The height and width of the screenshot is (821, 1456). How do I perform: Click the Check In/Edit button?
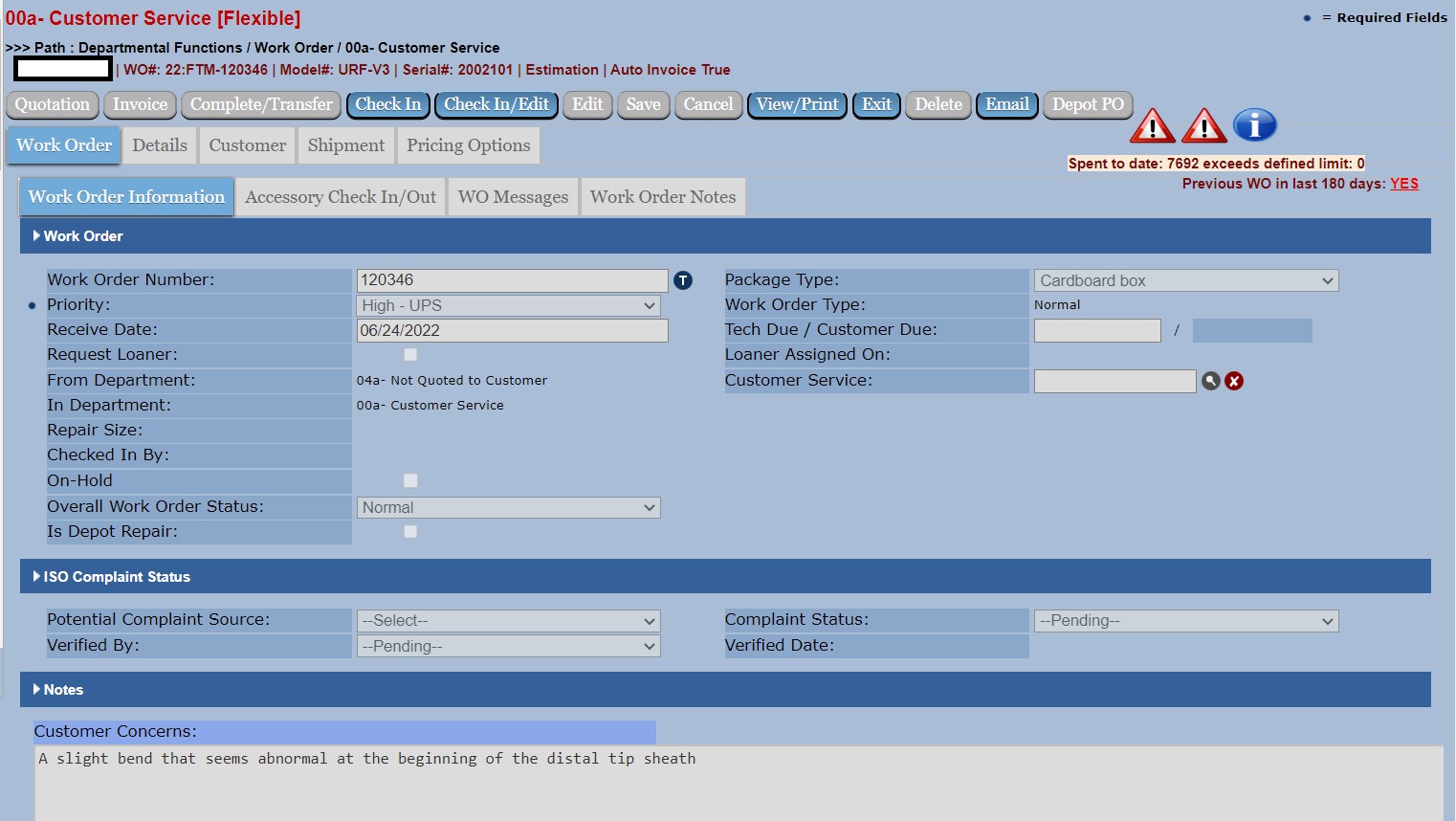496,104
